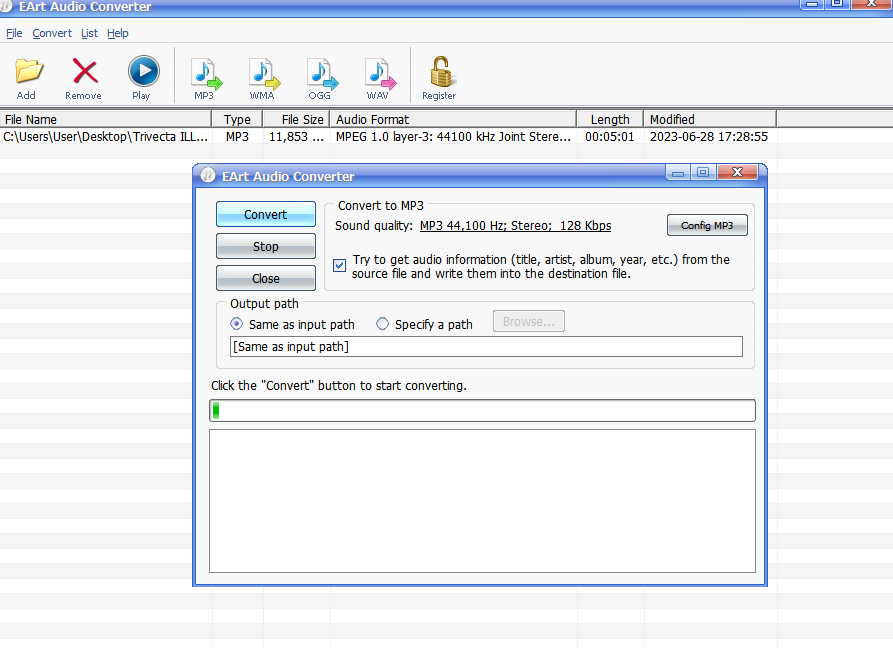Click the conversion progress bar
This screenshot has height=648, width=893.
point(482,411)
